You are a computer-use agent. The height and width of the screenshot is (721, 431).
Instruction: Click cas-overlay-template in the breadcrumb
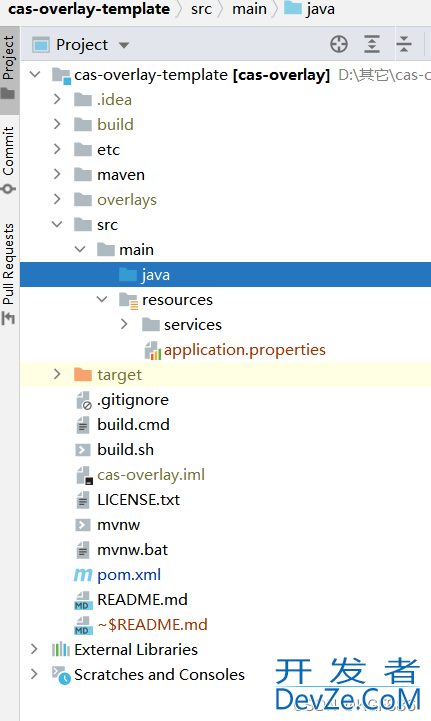89,9
